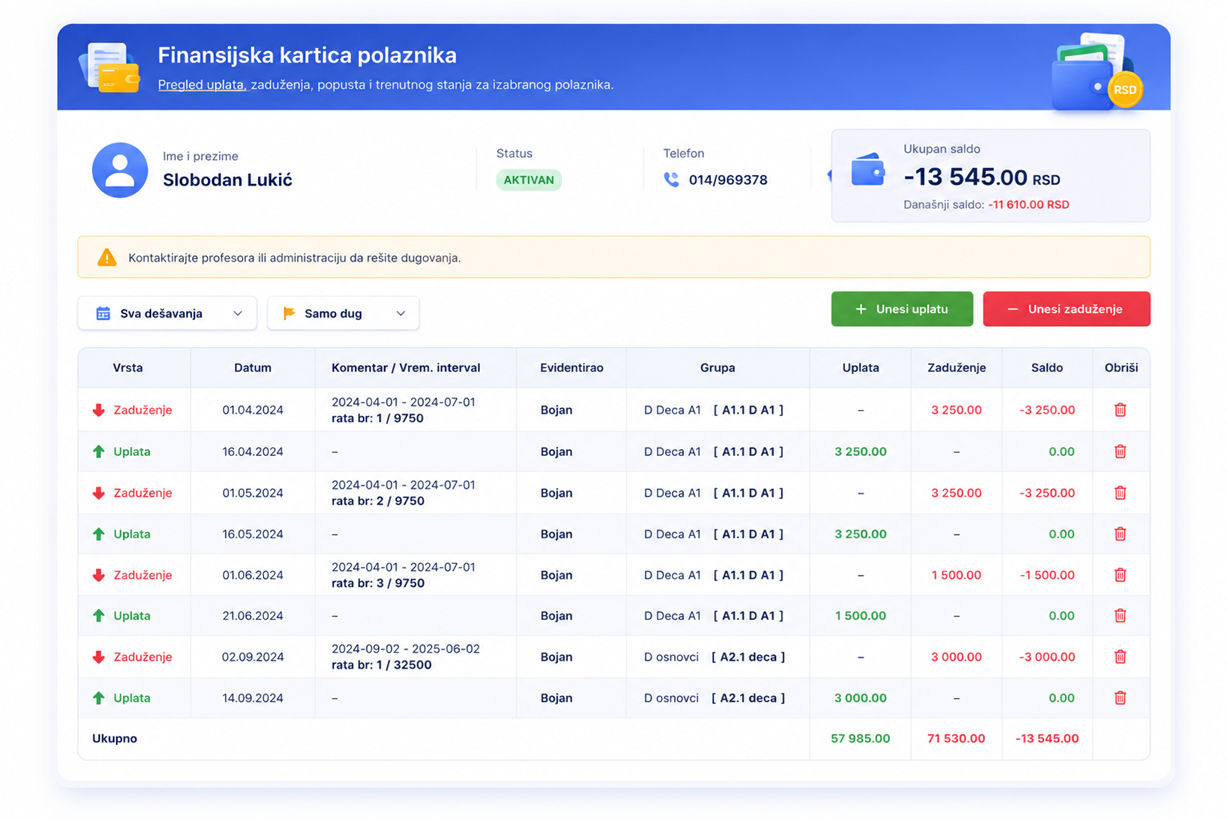Click the 1 500.00 Uplata amount

(x=861, y=616)
